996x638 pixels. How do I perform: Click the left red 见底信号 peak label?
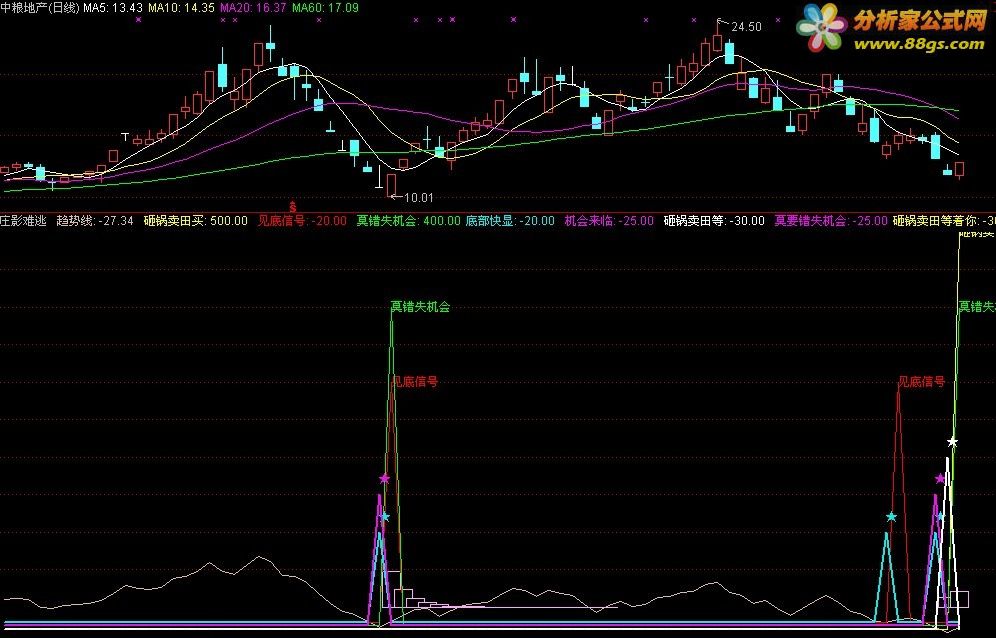pos(415,382)
